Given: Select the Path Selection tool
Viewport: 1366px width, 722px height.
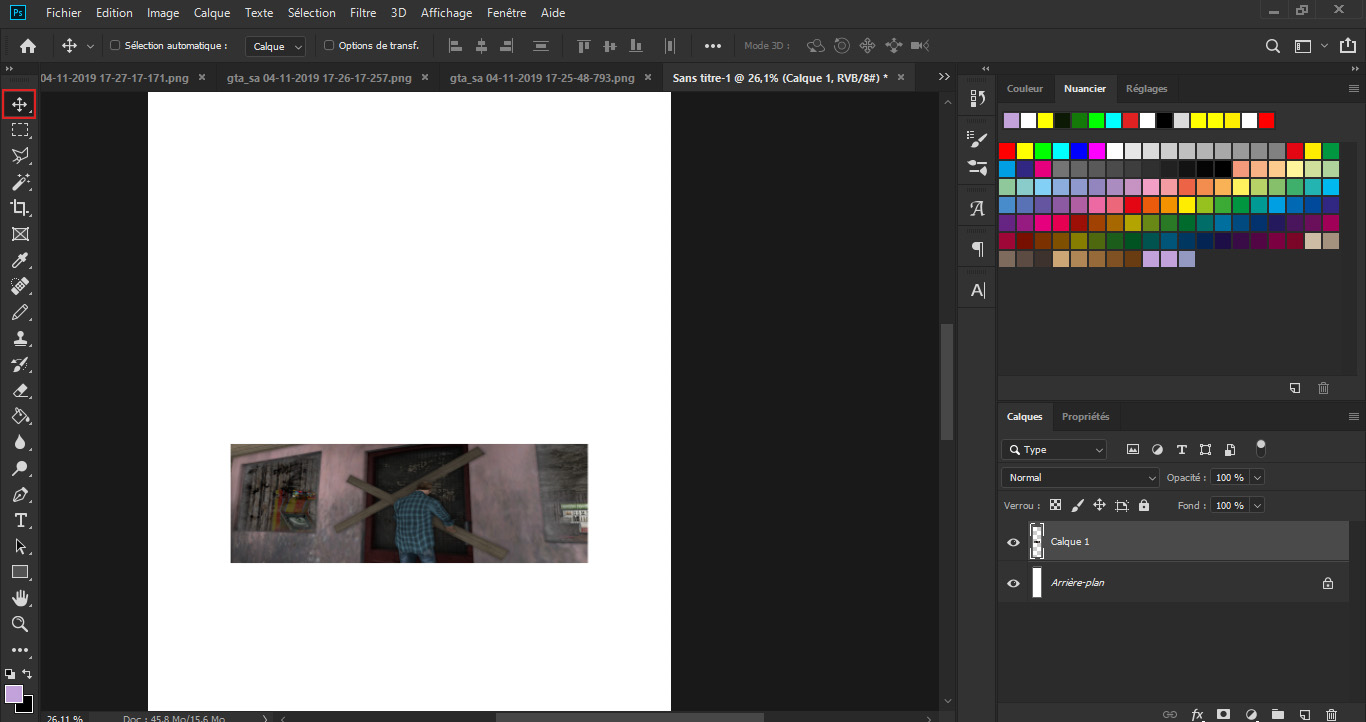Looking at the screenshot, I should click(19, 546).
